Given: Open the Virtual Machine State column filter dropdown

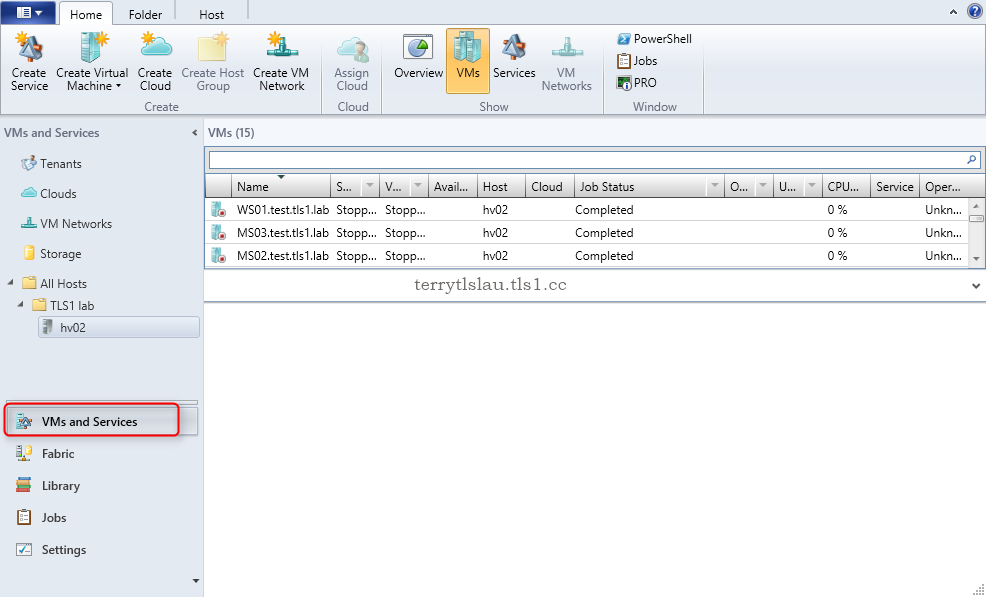Looking at the screenshot, I should tap(419, 186).
